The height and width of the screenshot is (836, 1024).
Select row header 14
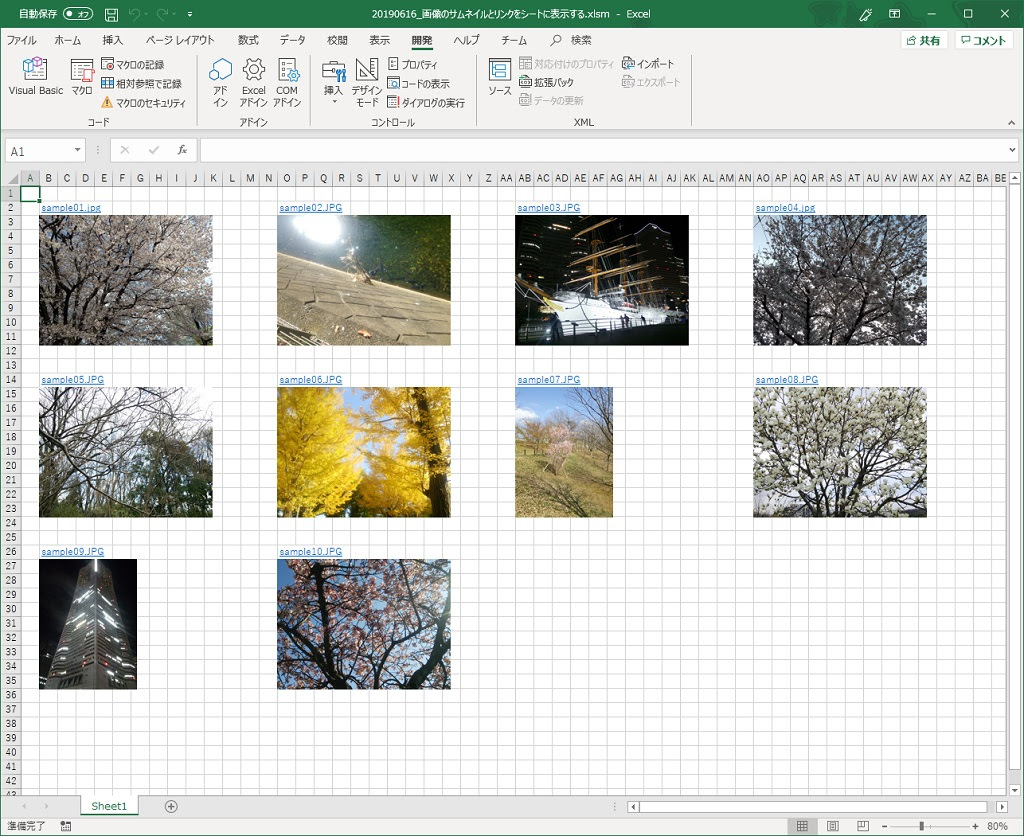(10, 379)
